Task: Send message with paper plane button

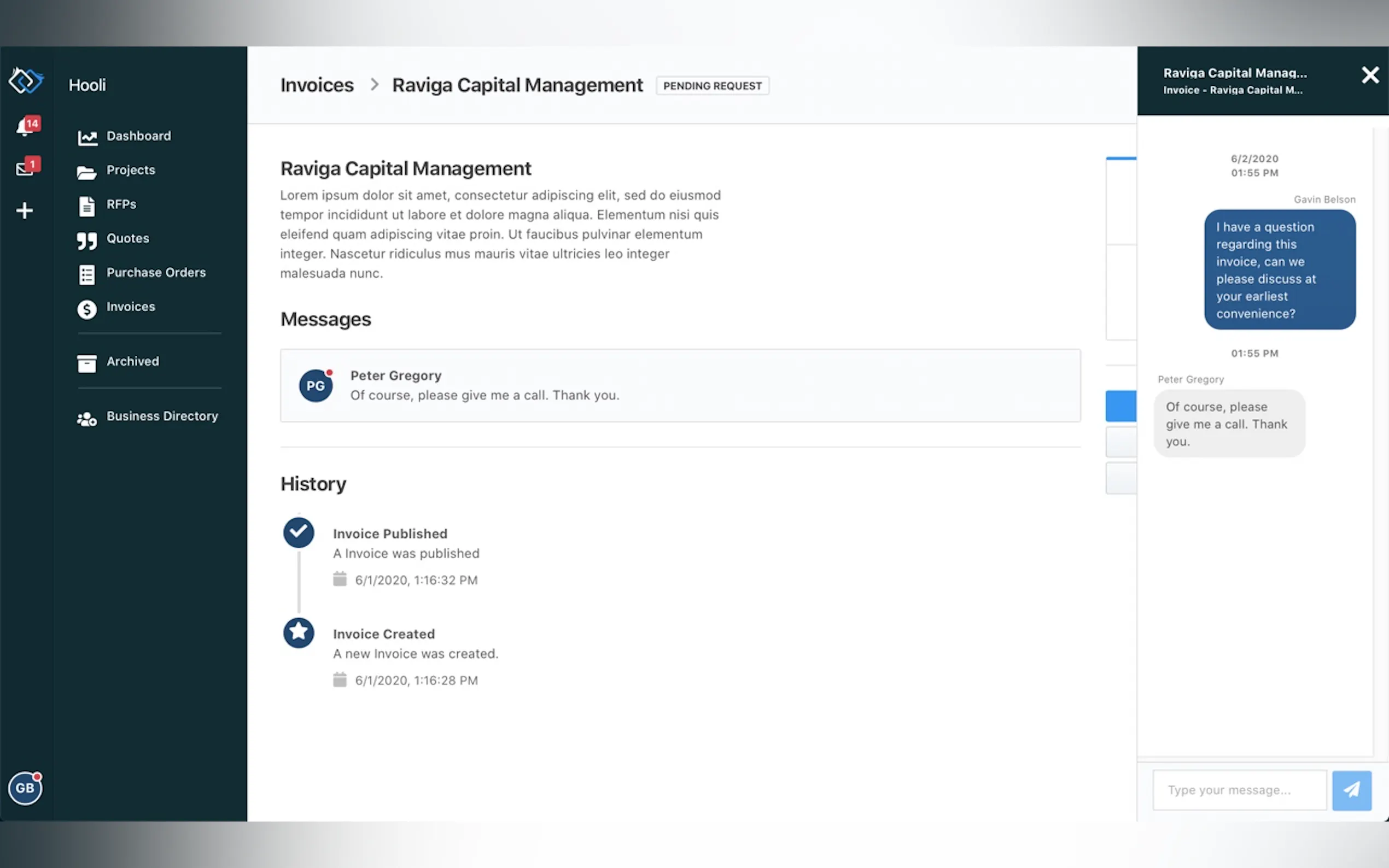Action: click(1351, 790)
